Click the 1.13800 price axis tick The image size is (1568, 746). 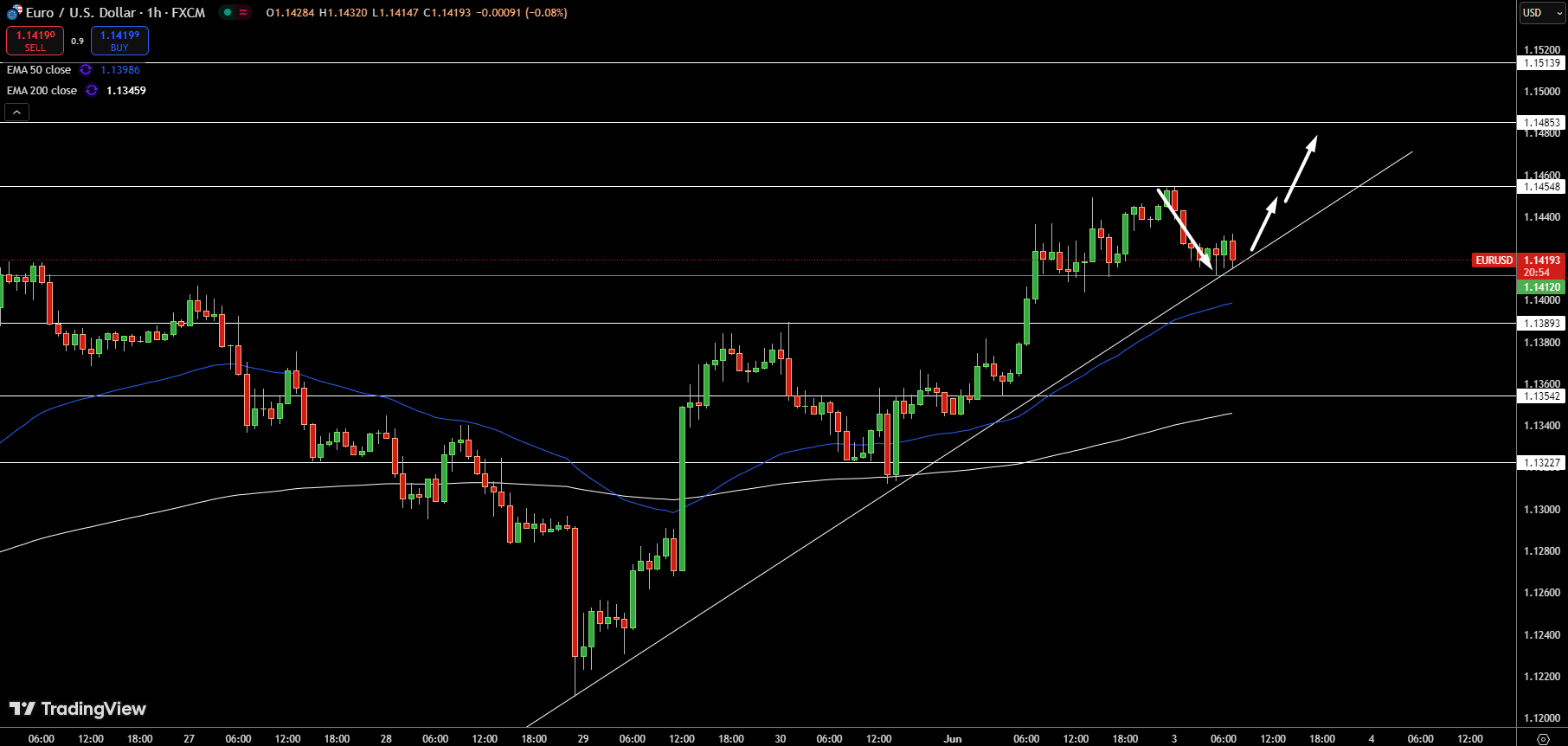1542,342
